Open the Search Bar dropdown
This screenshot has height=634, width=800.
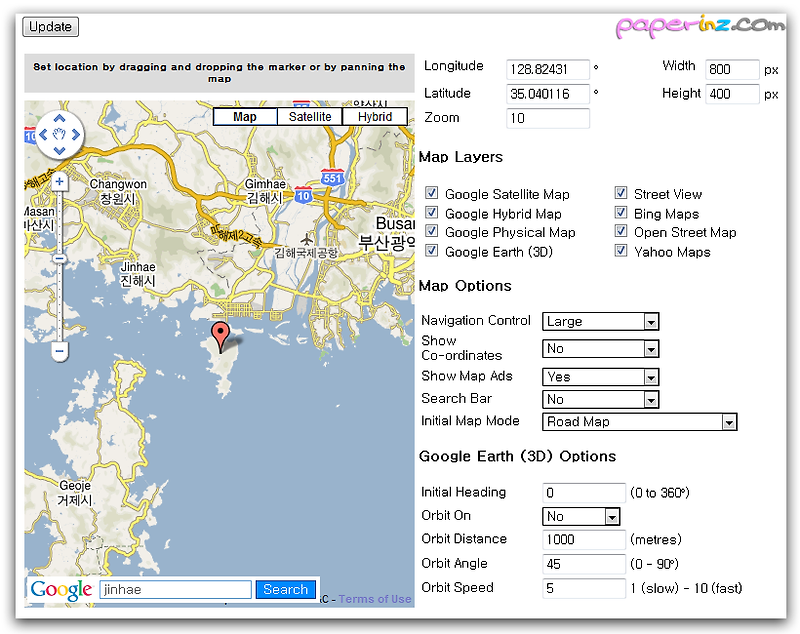601,399
